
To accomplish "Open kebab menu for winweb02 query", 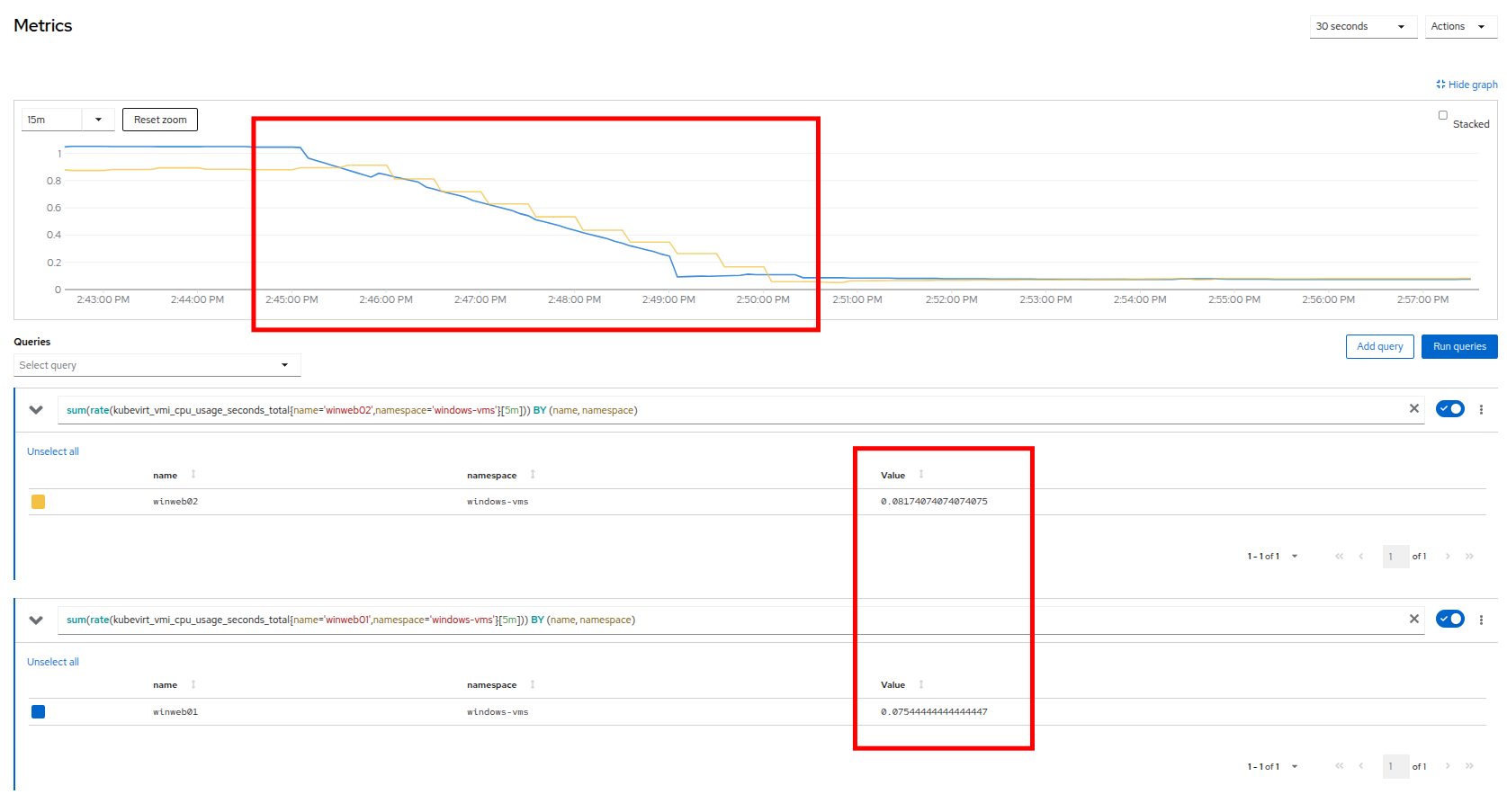I will (x=1481, y=410).
